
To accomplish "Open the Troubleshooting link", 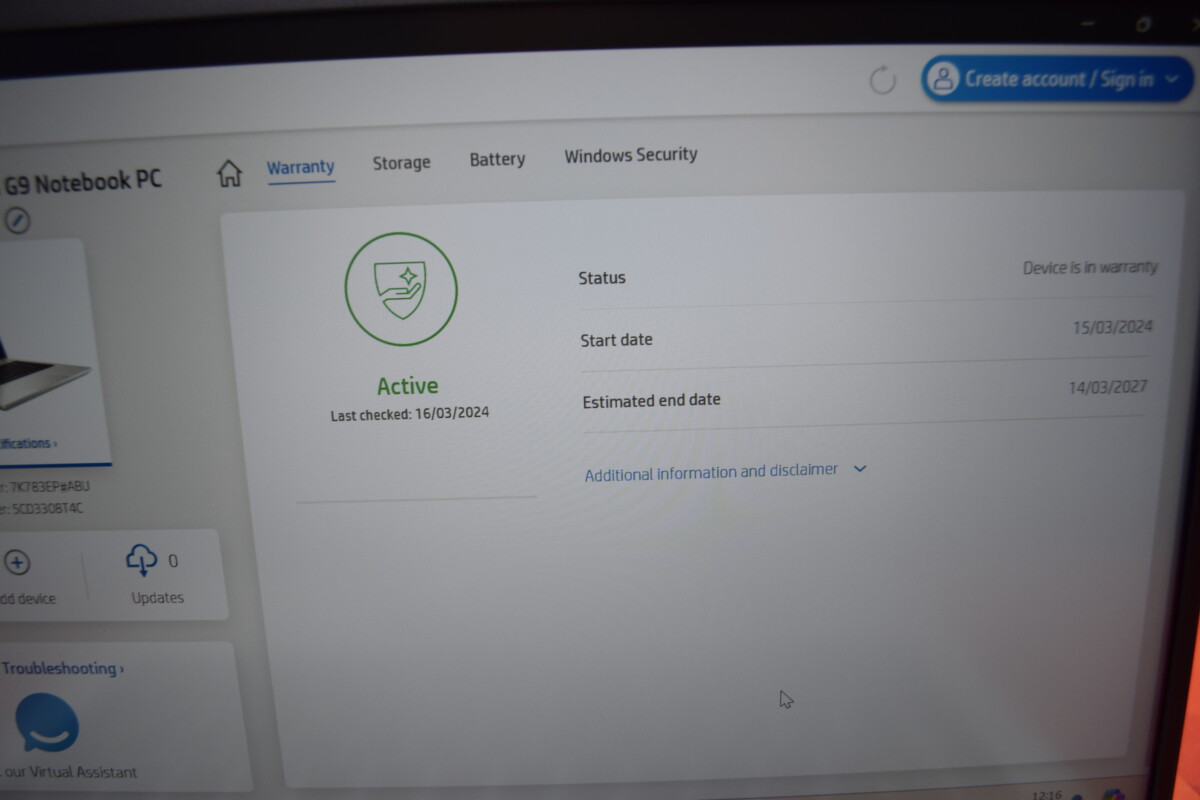I will pyautogui.click(x=63, y=668).
